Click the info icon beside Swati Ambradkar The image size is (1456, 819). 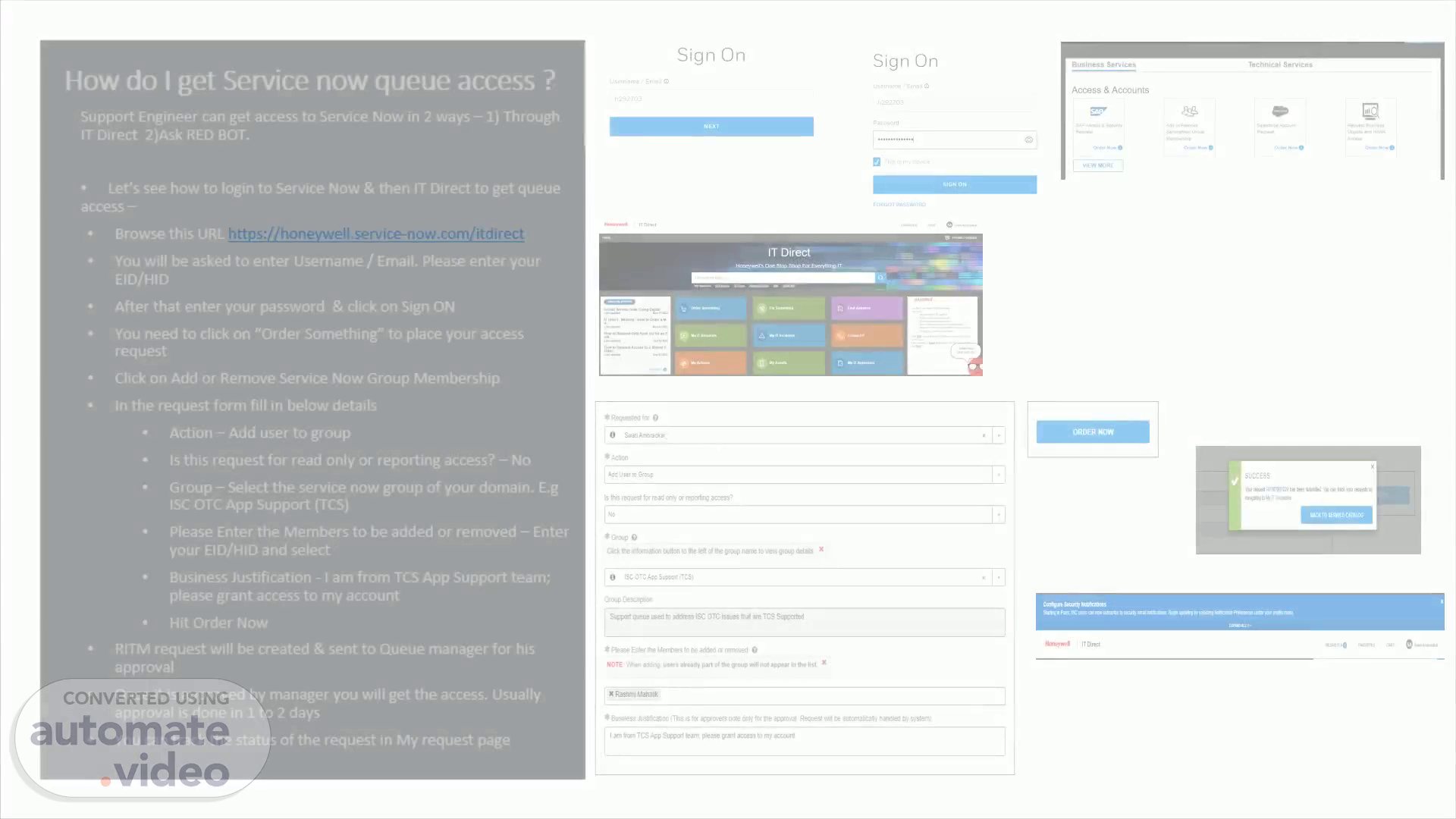click(x=613, y=435)
